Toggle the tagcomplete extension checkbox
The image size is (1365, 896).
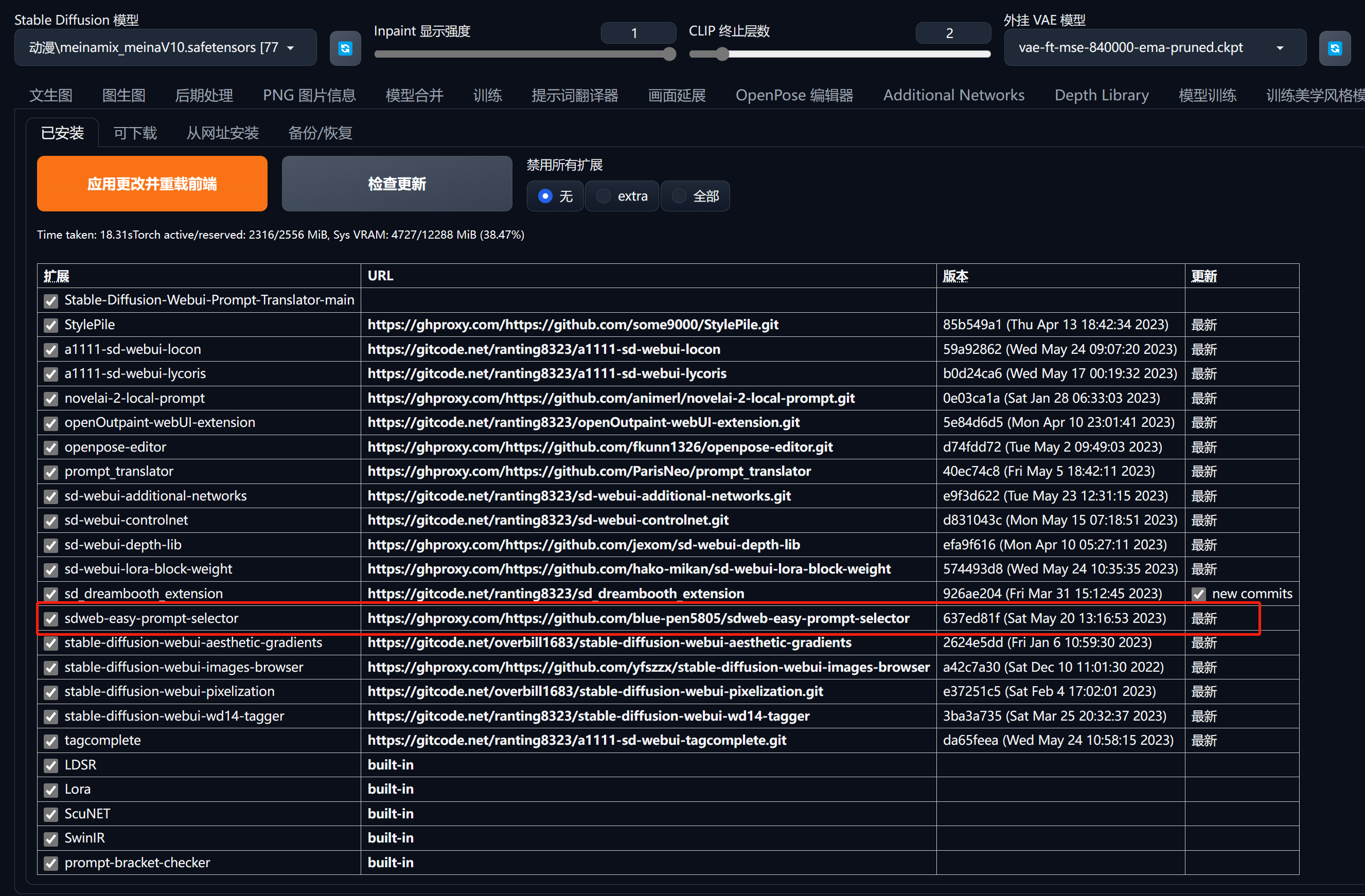pos(51,741)
